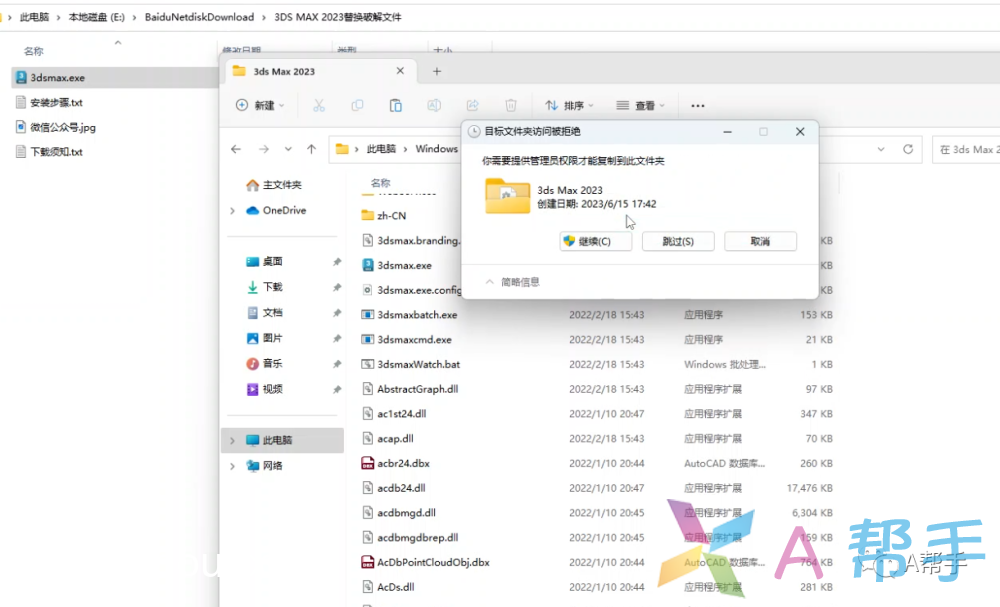
Task: Click the Share icon in toolbar
Action: point(473,105)
